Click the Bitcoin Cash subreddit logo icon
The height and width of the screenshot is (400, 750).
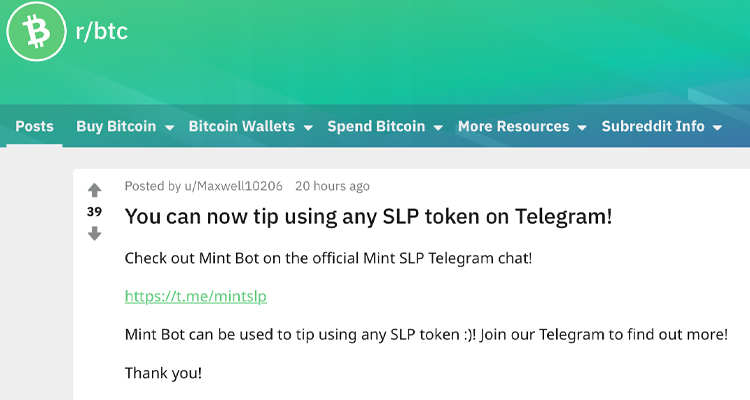36,32
